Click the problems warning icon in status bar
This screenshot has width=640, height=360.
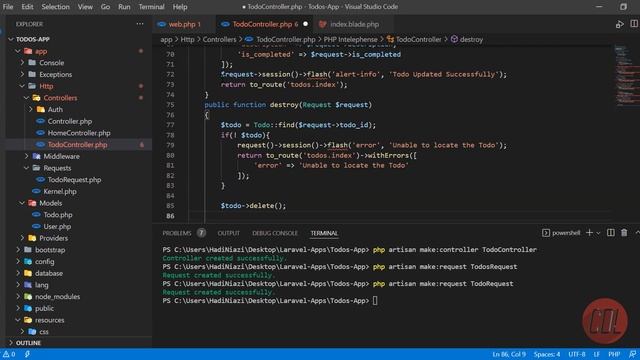tap(7, 354)
